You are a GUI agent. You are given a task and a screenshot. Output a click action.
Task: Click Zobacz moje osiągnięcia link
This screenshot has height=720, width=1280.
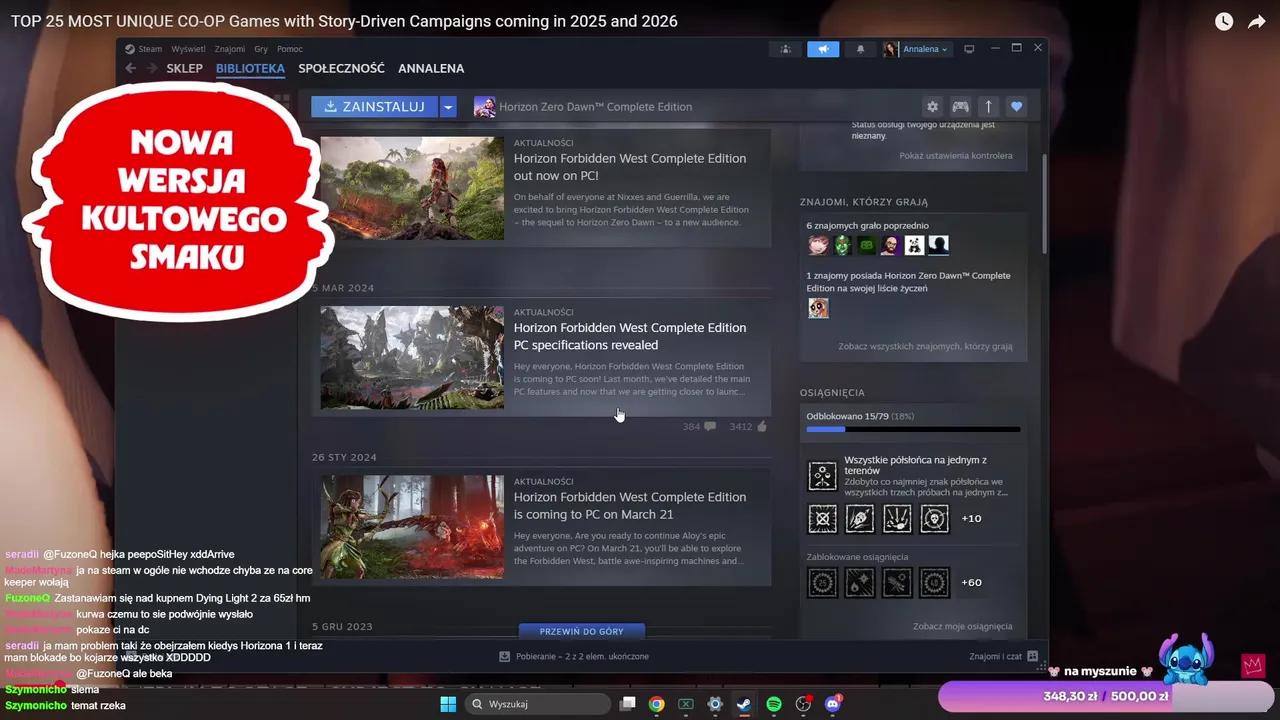[x=962, y=627]
